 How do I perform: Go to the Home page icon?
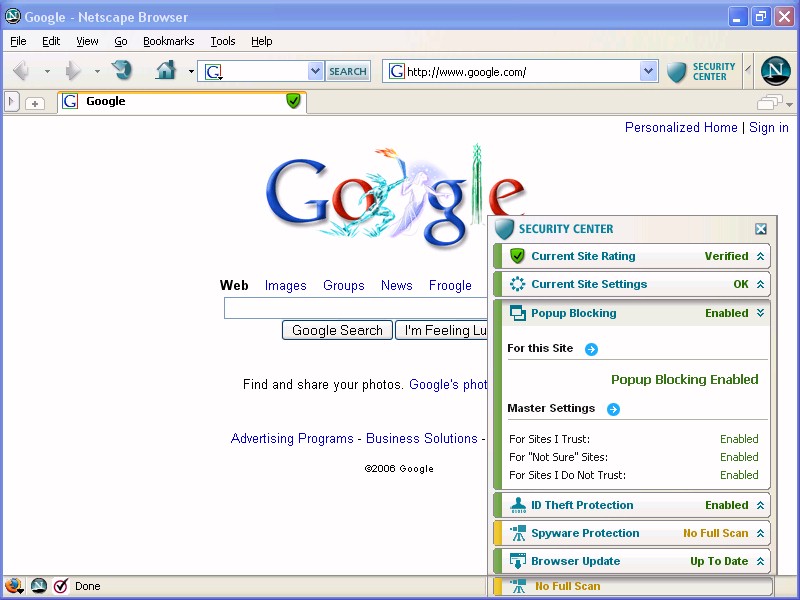pos(166,70)
